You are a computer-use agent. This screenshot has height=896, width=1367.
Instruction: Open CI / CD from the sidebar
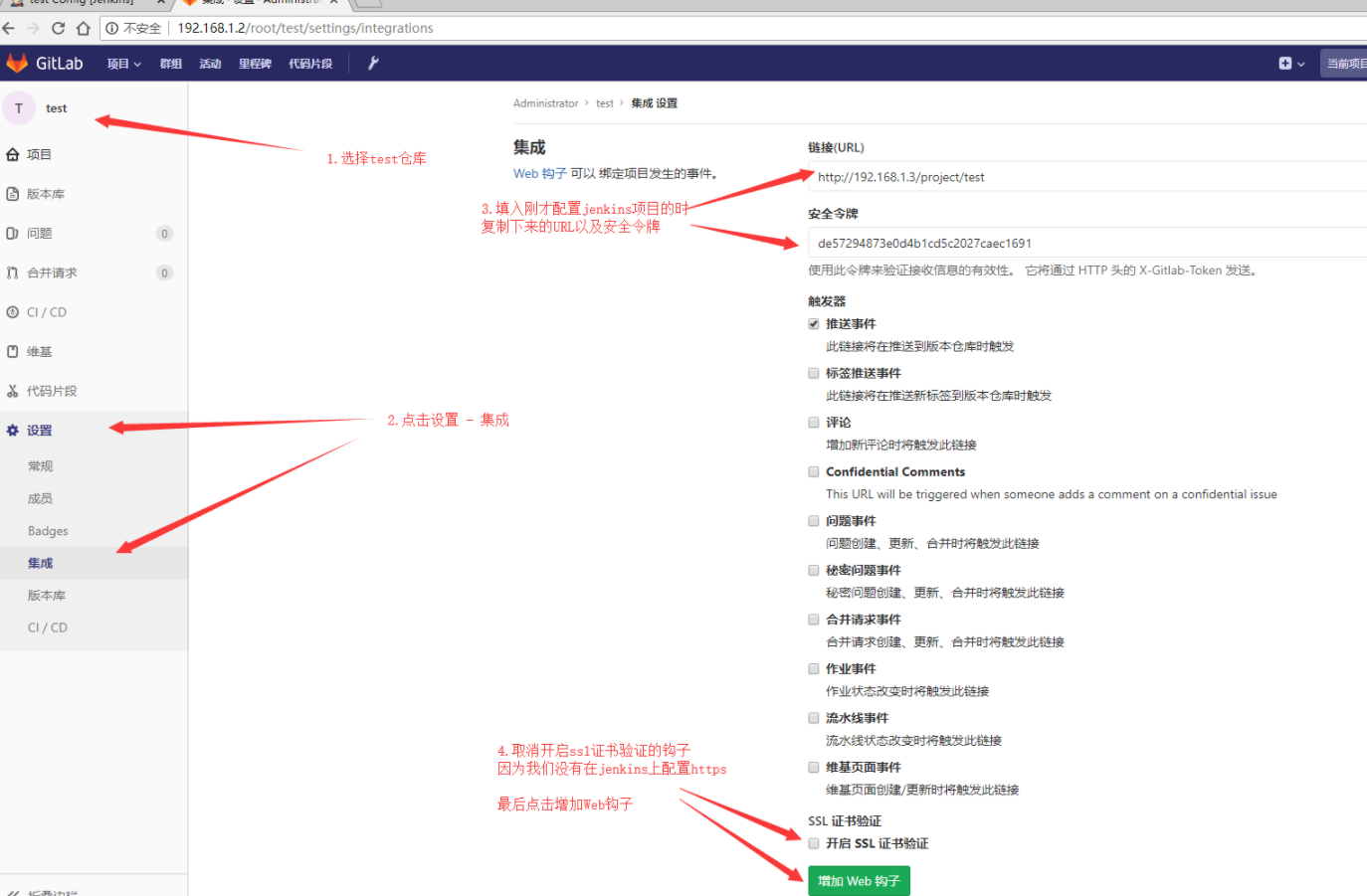[x=12, y=311]
